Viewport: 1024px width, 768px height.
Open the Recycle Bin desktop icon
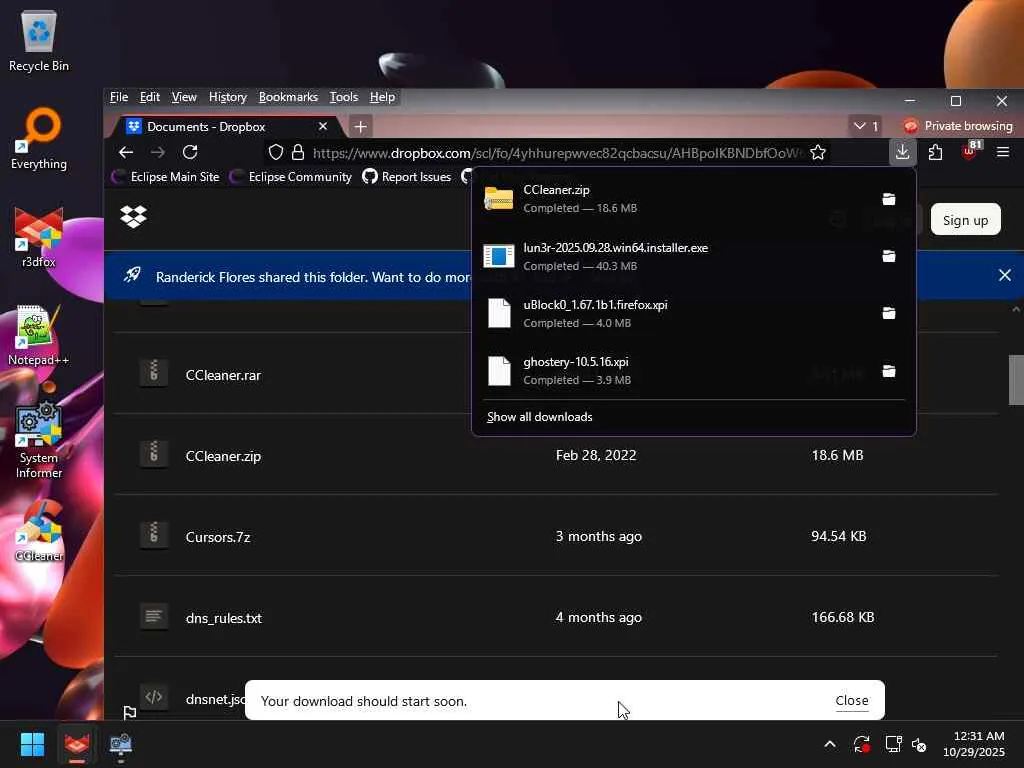[39, 40]
